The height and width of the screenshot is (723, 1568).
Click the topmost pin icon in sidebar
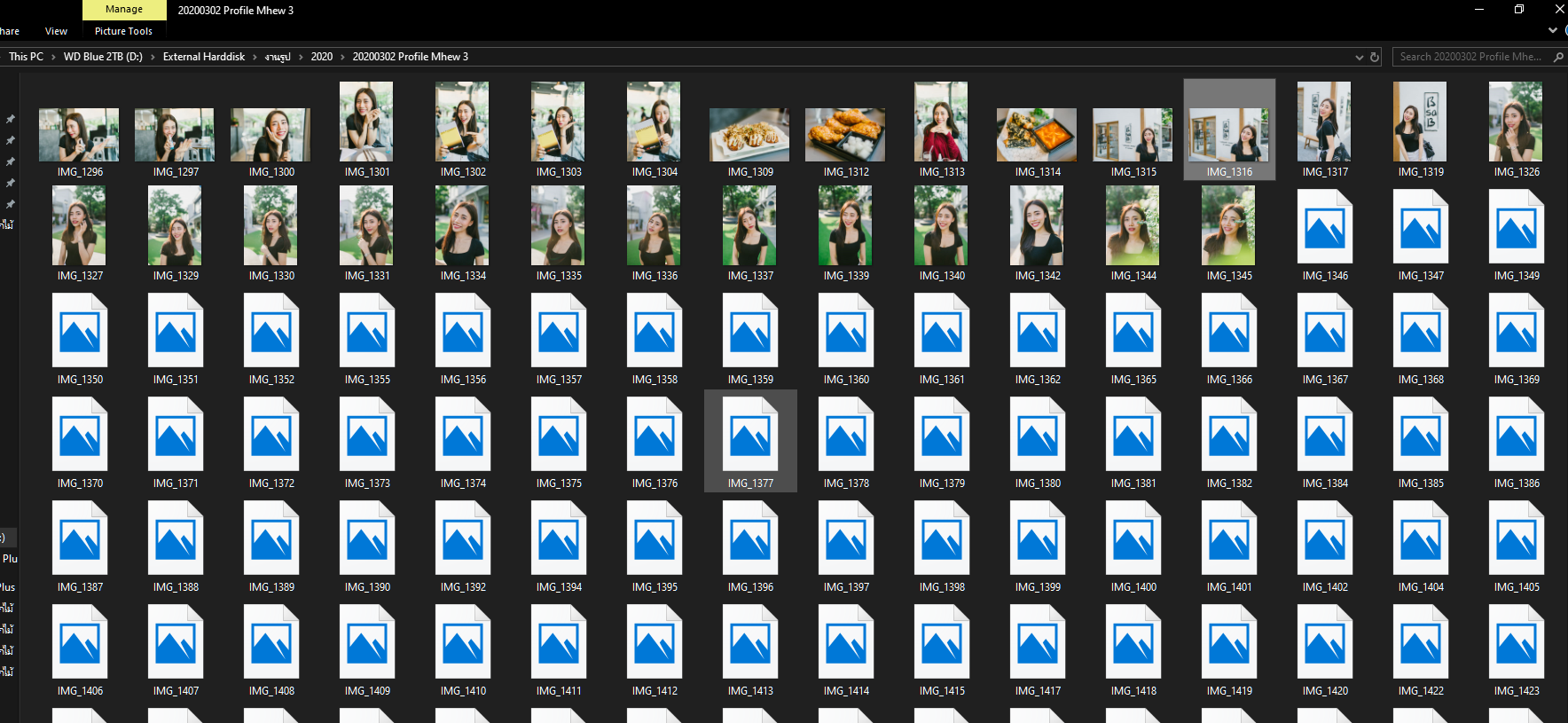click(x=11, y=119)
